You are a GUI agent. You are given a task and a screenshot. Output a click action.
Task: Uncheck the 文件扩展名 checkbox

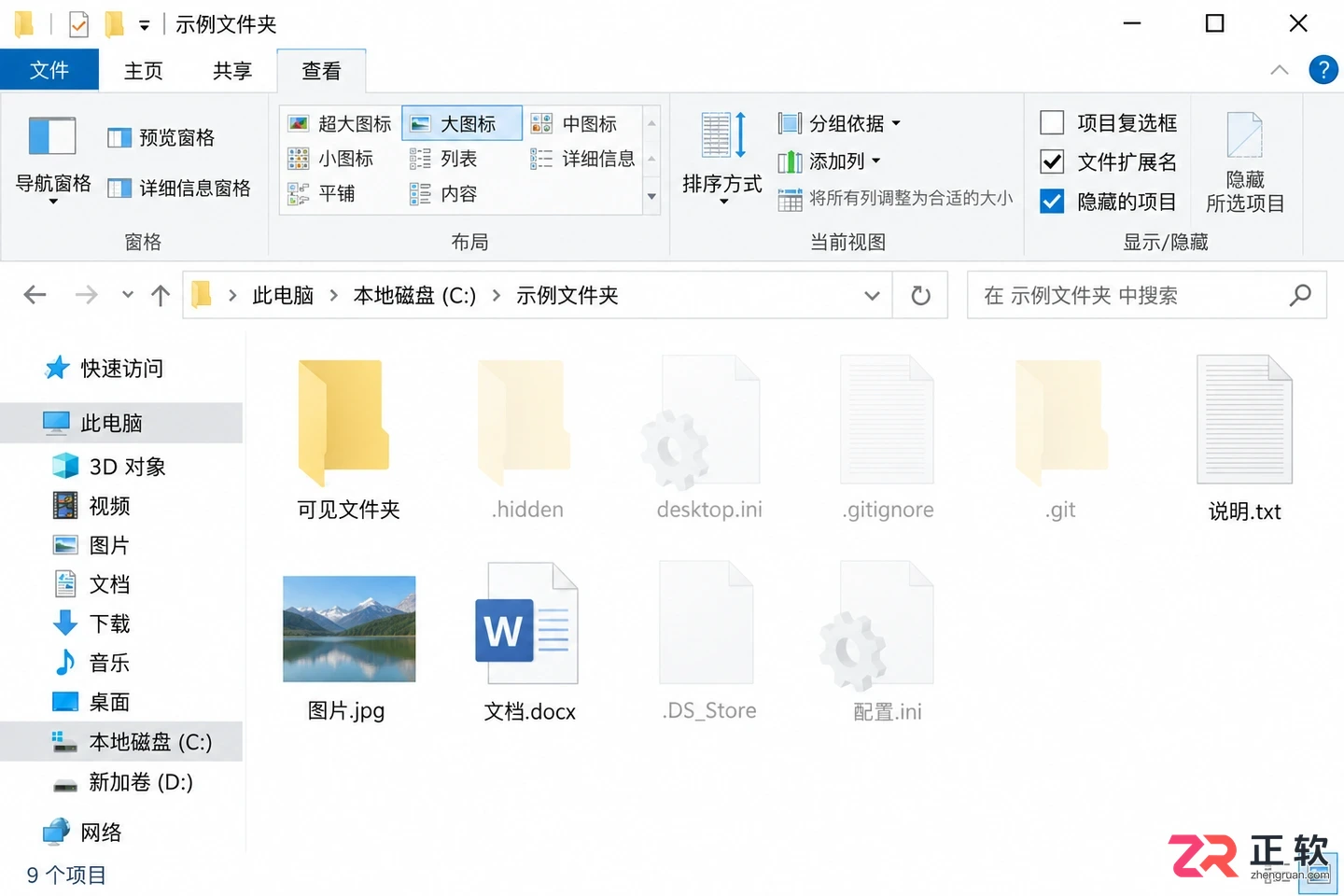1052,162
